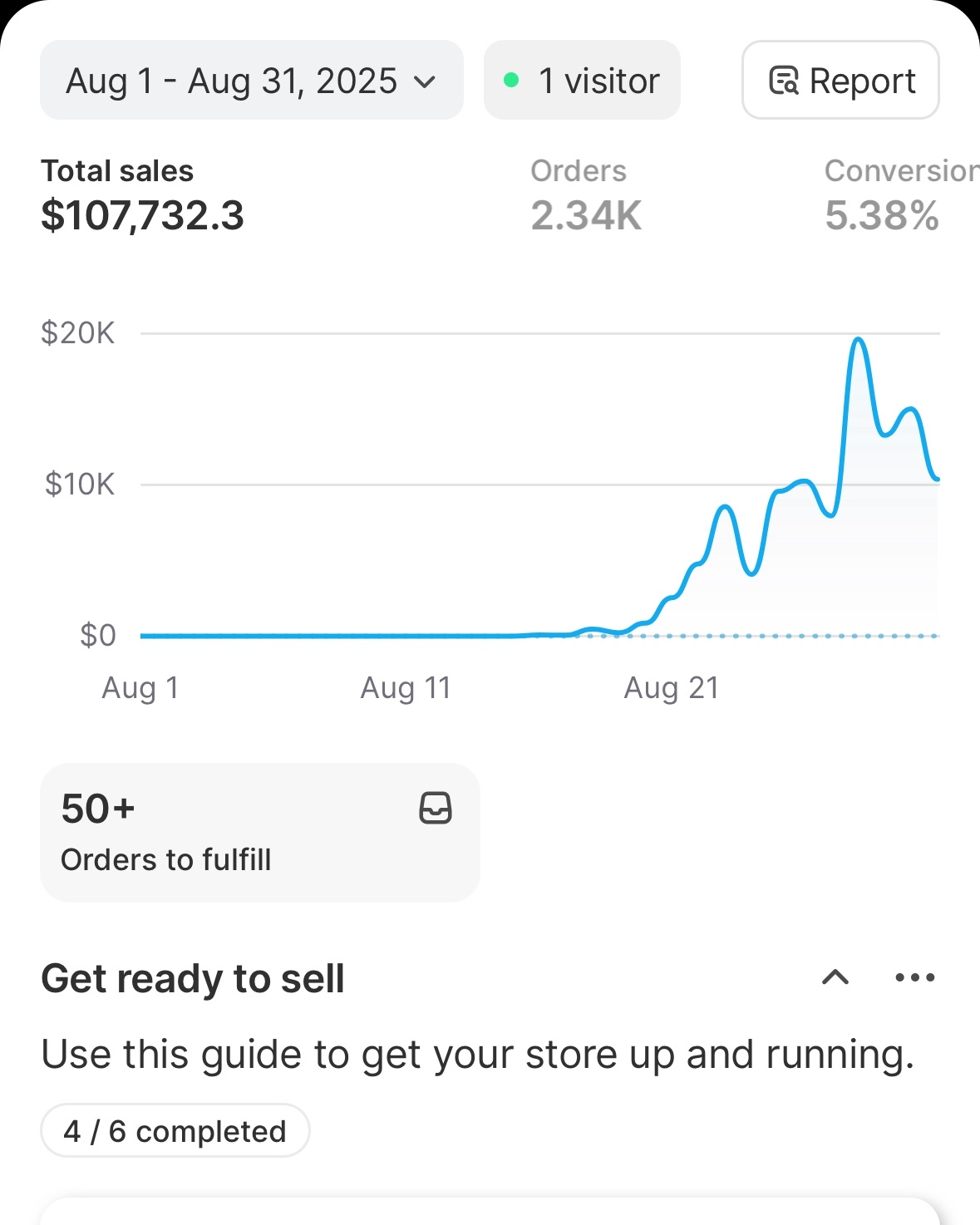Select the Total sales metric
This screenshot has height=1225, width=980.
[x=142, y=198]
